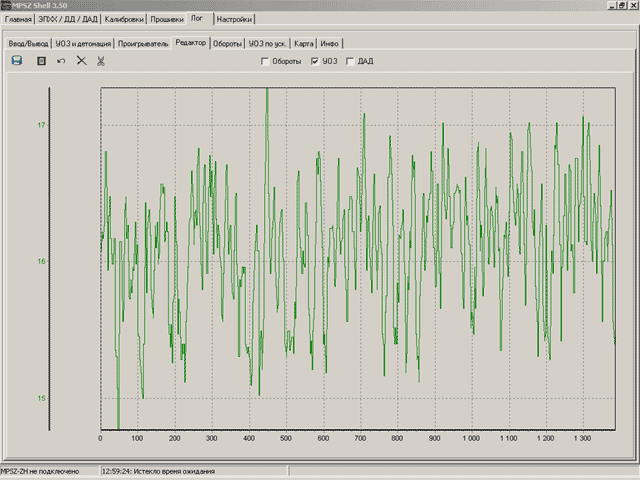Open the Главная tab

click(18, 19)
